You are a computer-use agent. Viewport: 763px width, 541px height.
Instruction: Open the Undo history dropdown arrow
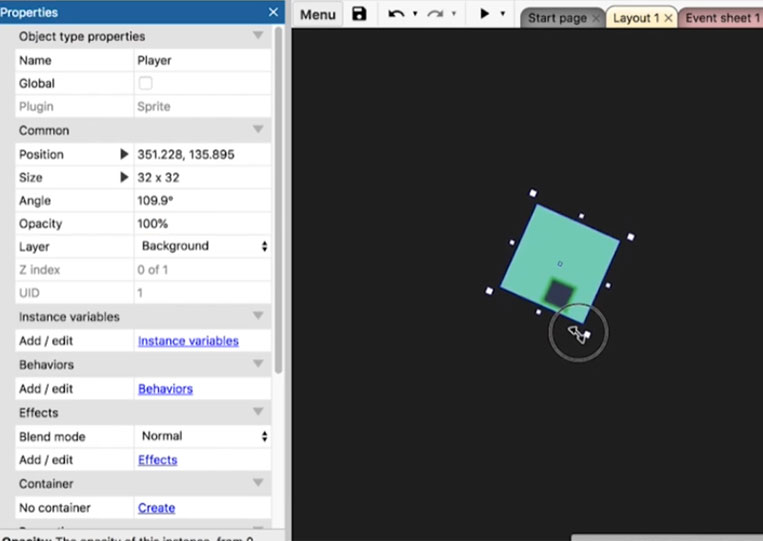[415, 14]
